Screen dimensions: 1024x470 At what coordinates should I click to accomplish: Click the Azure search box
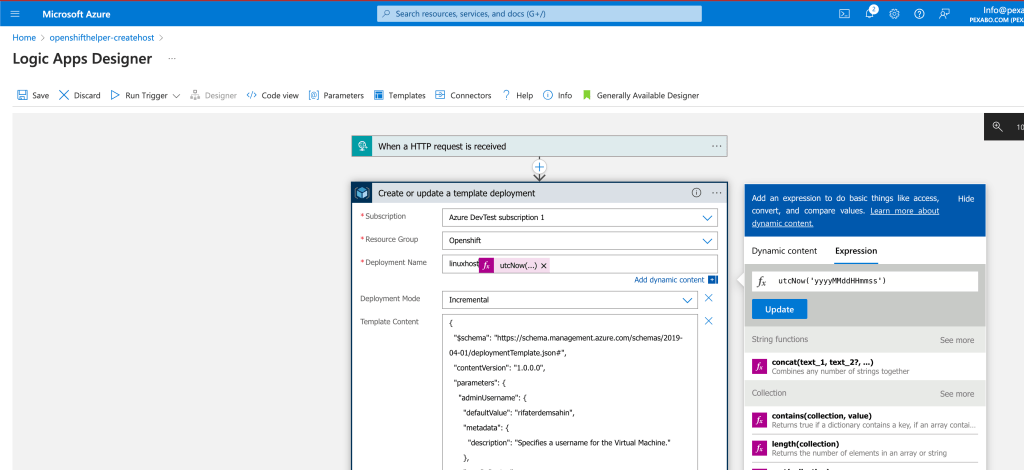[x=539, y=14]
